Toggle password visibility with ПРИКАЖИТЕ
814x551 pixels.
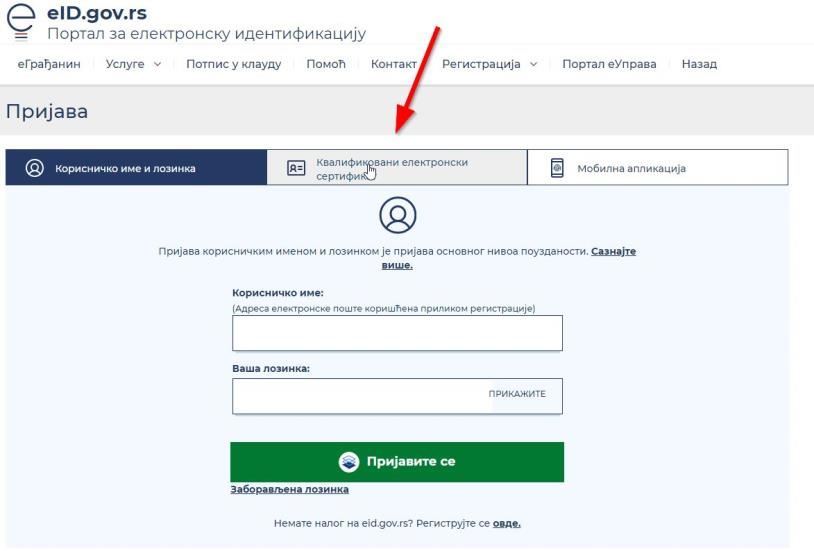pyautogui.click(x=517, y=394)
